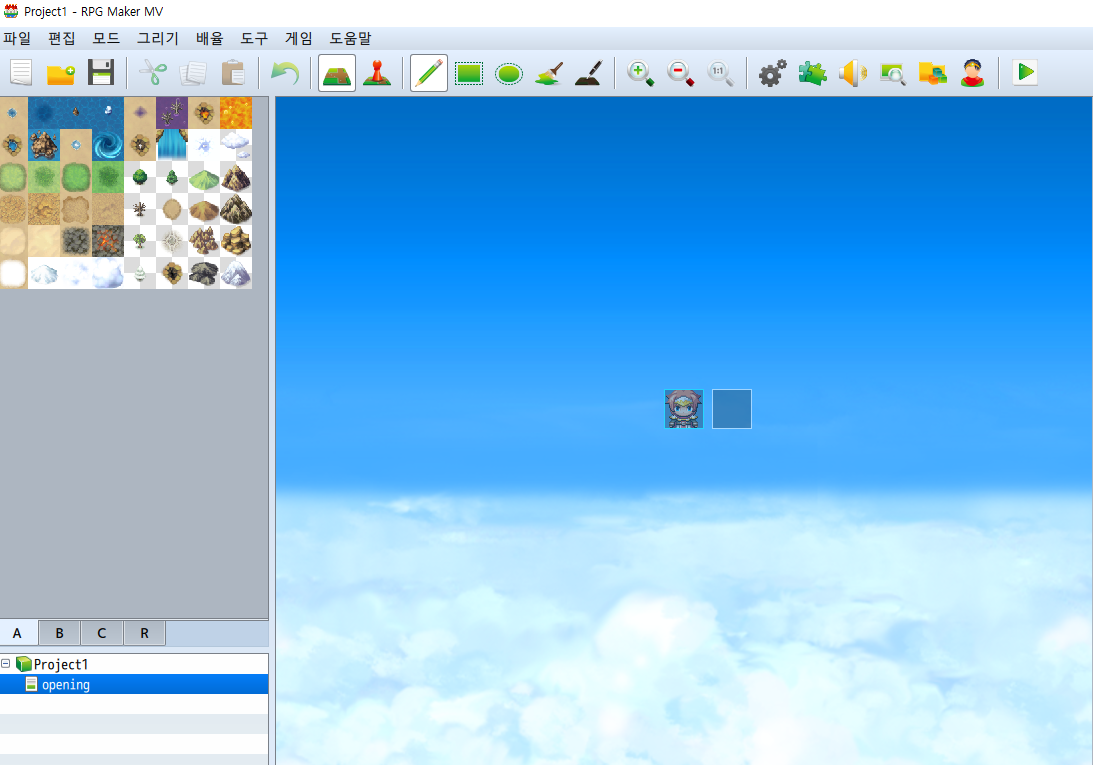Click the Copy icon
The width and height of the screenshot is (1093, 765).
coord(193,73)
